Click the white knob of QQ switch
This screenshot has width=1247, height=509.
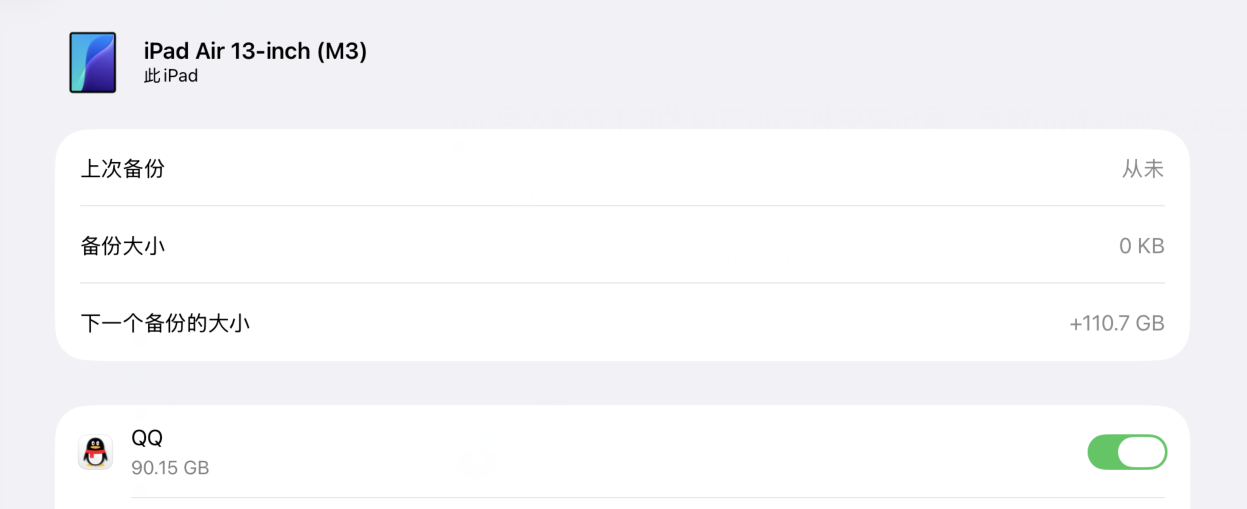(1142, 452)
